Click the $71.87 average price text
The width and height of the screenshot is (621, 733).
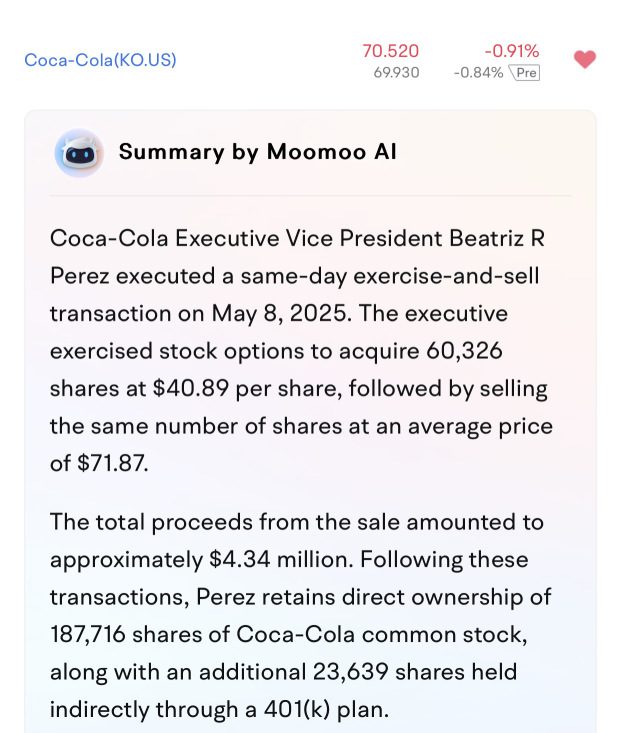112,463
